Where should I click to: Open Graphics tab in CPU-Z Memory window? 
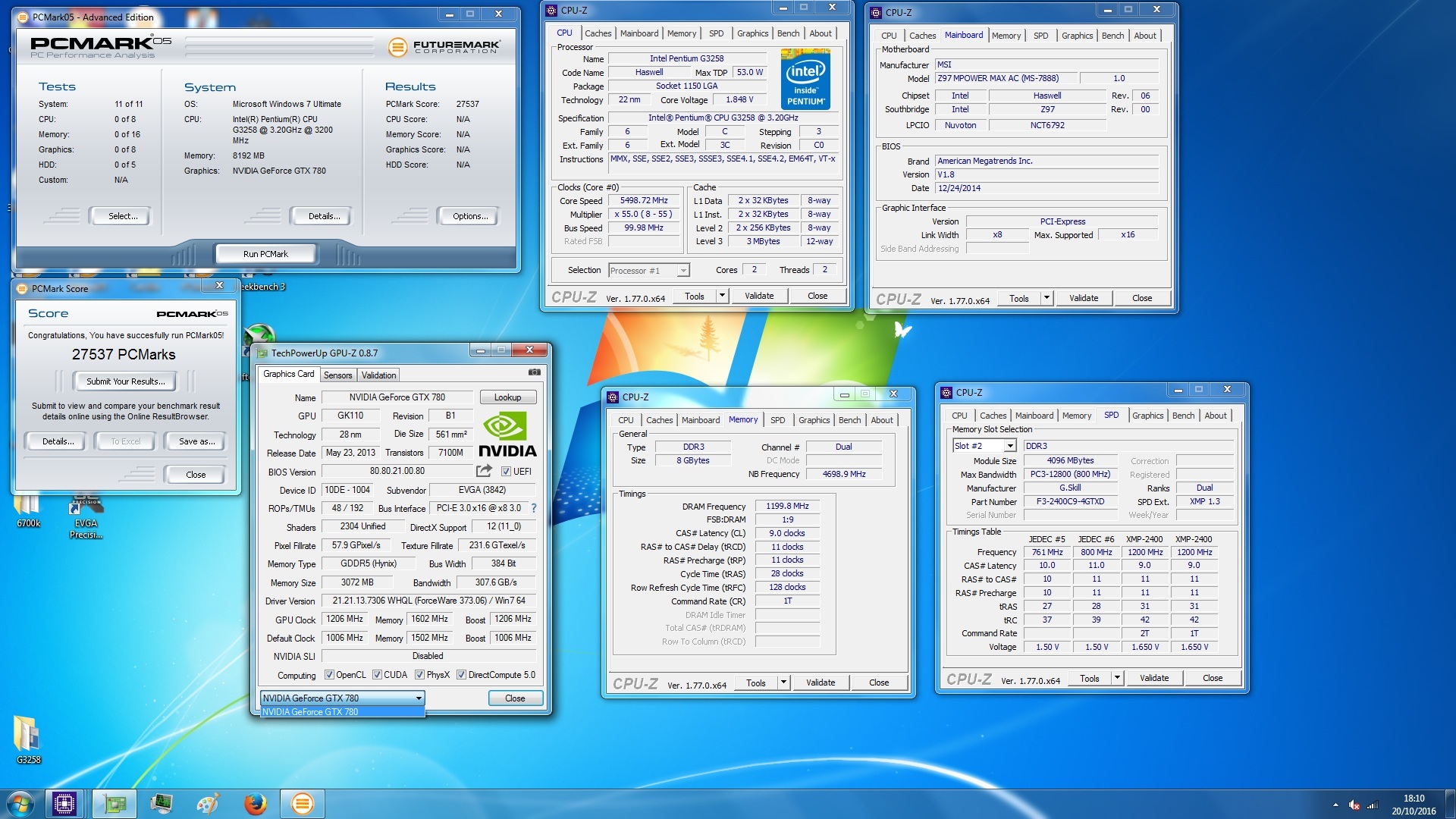[814, 420]
